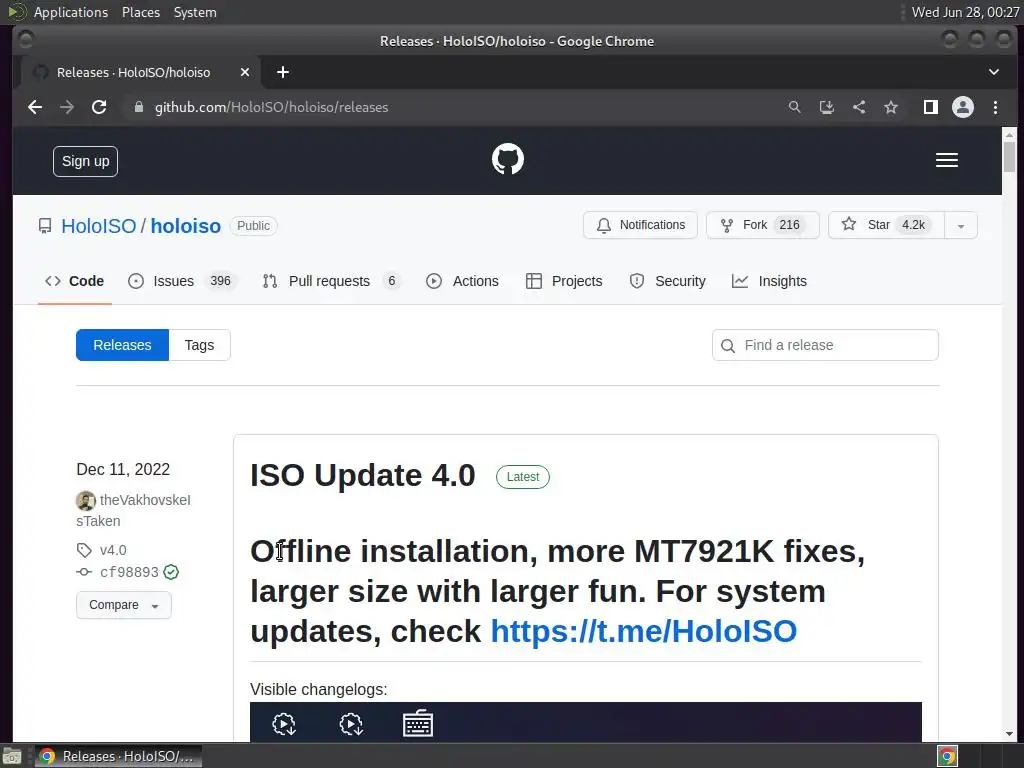Image resolution: width=1024 pixels, height=768 pixels.
Task: Open Chrome three-dot menu
Action: (995, 107)
